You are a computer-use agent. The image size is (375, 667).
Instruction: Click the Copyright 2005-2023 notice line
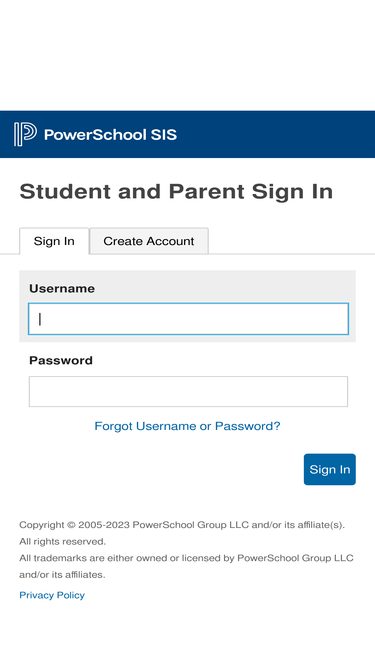pyautogui.click(x=182, y=525)
